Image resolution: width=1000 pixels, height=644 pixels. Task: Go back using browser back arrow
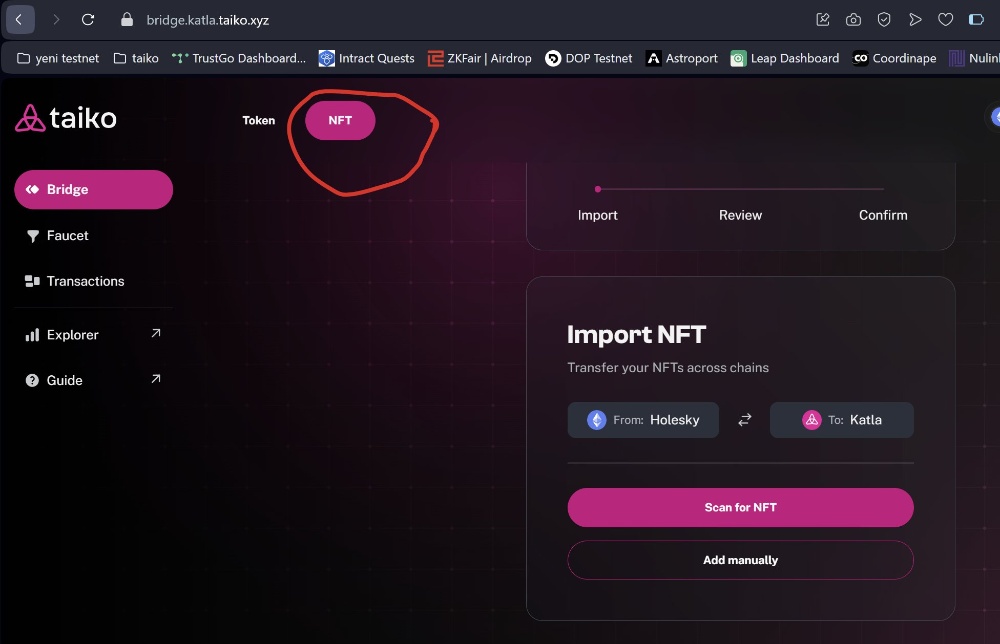pos(20,20)
